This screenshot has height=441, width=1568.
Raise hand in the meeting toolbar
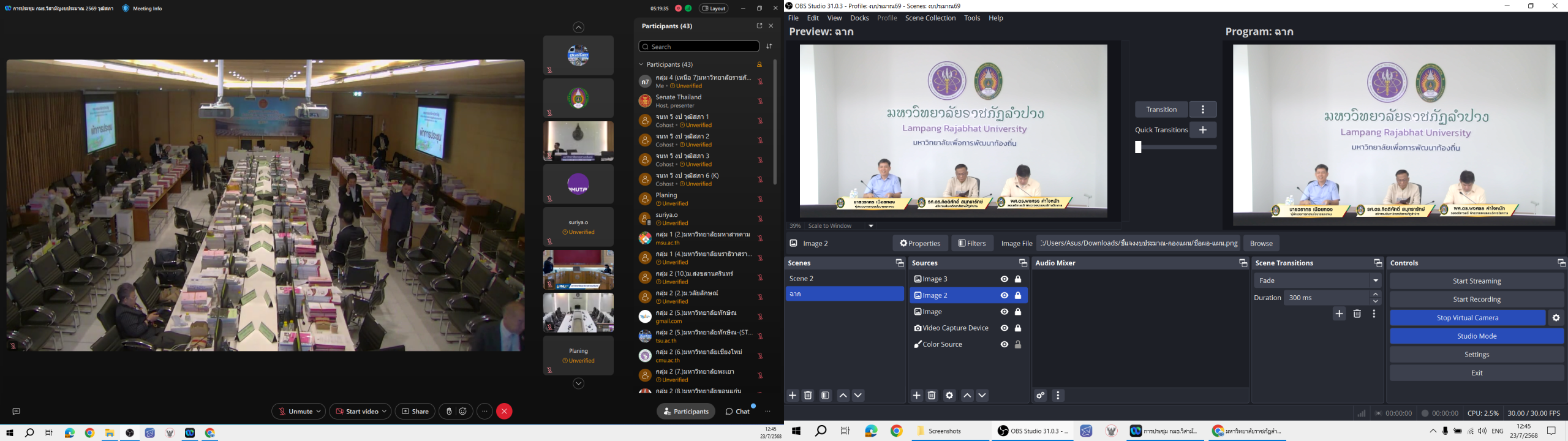449,412
